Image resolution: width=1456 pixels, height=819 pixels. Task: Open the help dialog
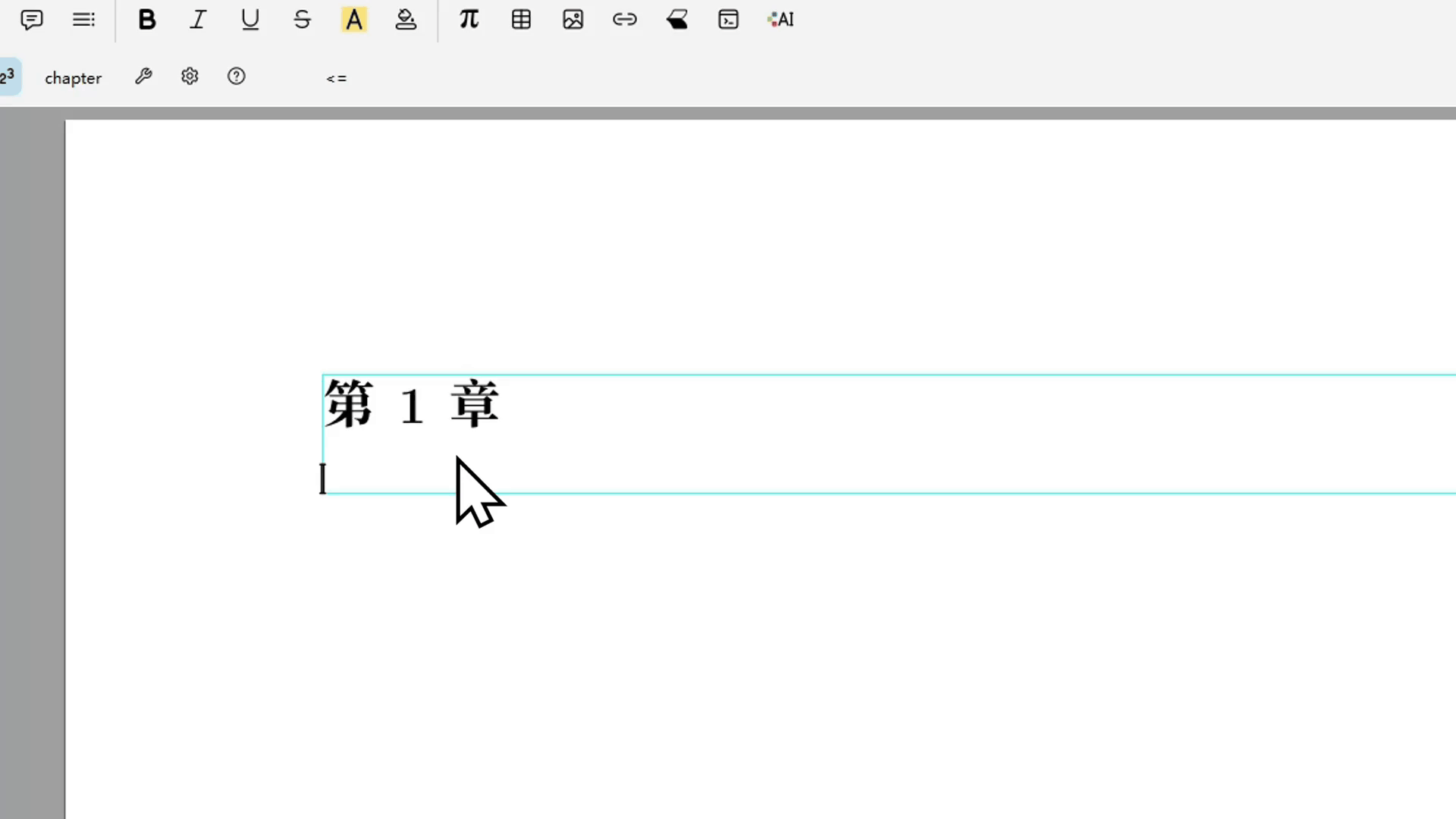(x=237, y=76)
